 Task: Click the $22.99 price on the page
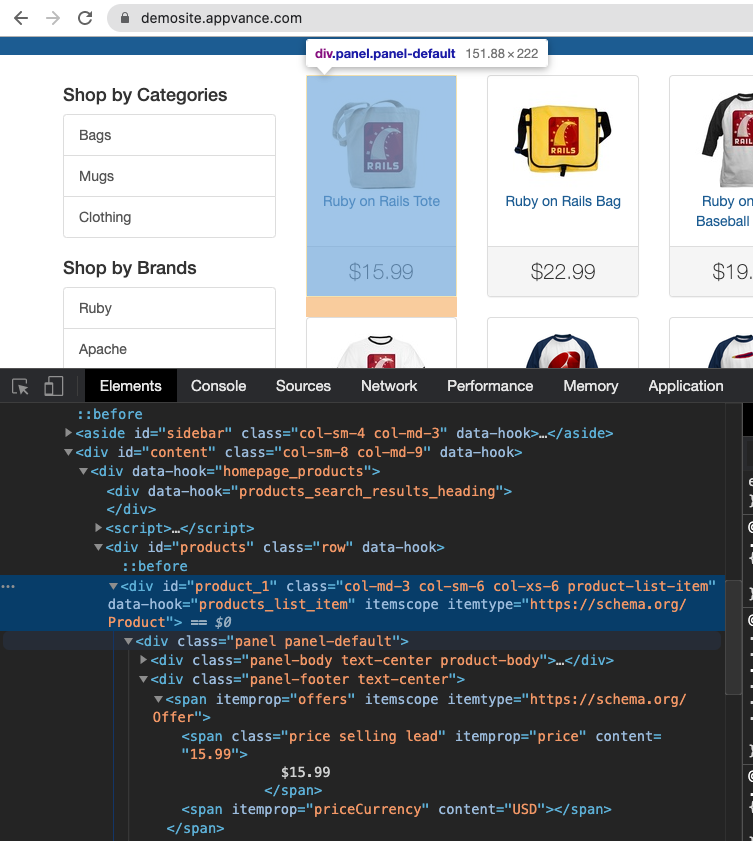(x=563, y=272)
